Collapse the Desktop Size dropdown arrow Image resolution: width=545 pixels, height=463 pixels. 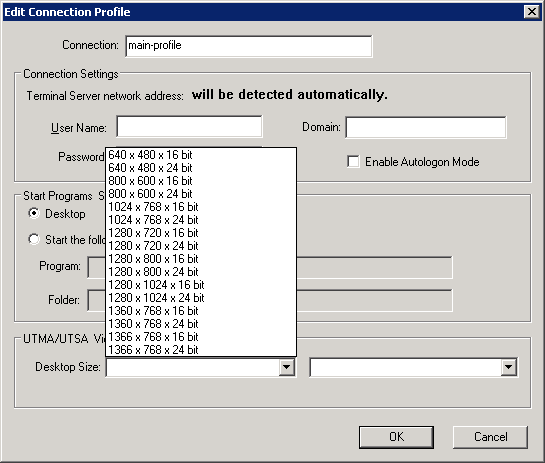[x=287, y=367]
